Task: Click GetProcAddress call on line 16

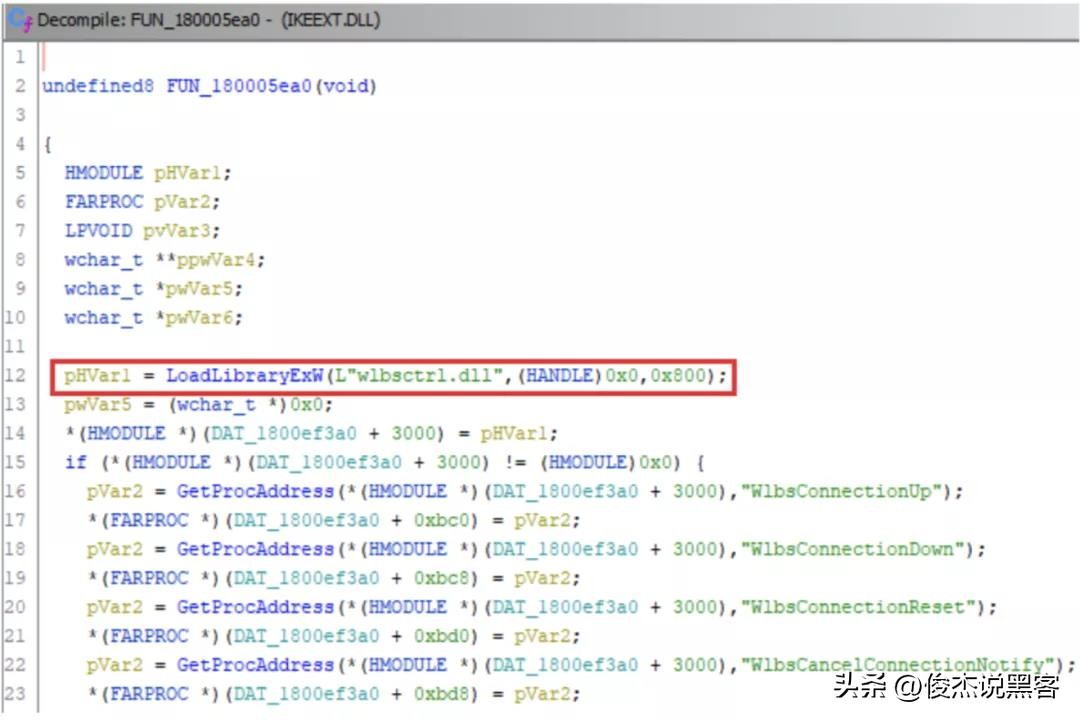Action: pos(255,491)
